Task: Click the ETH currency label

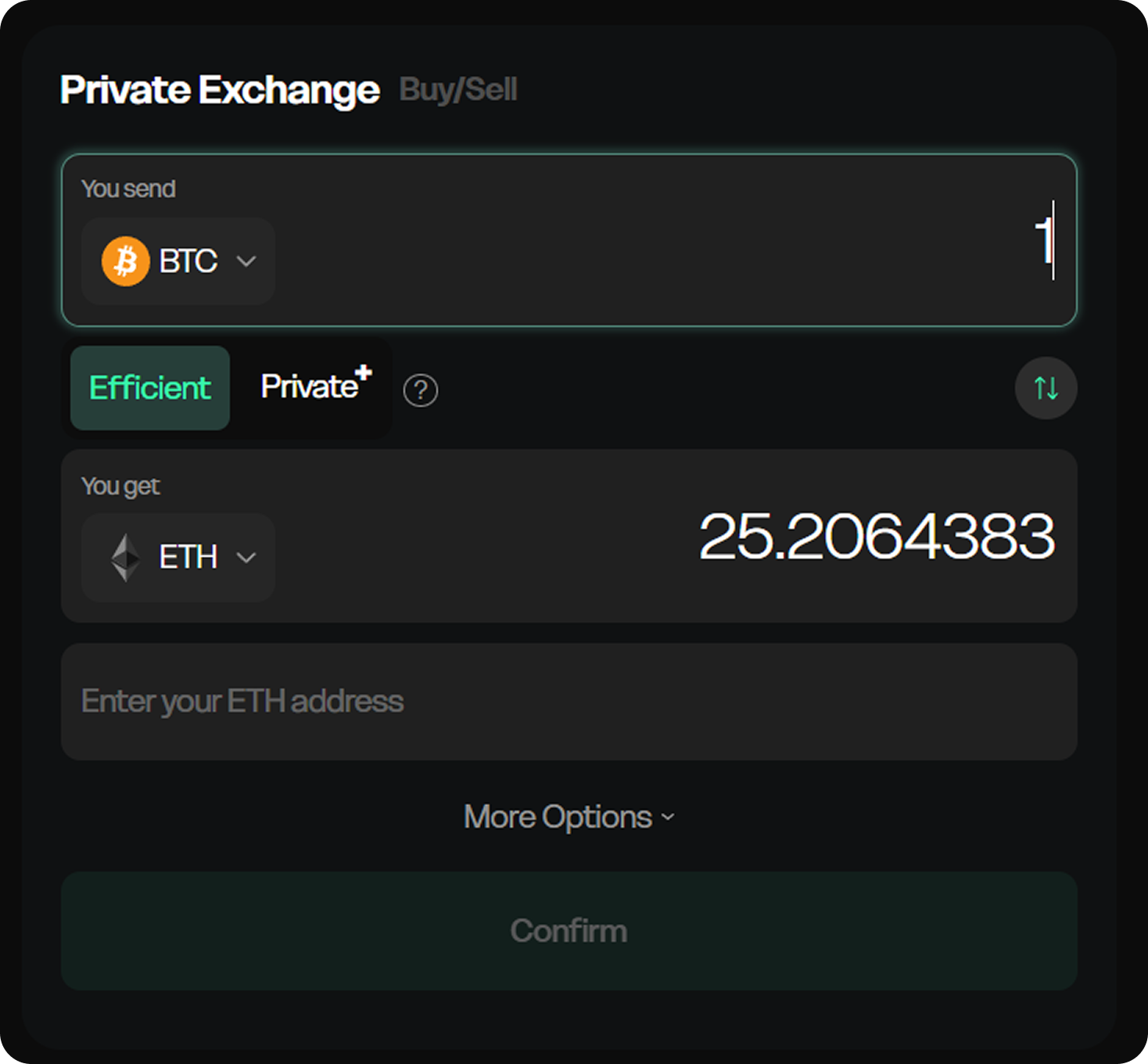Action: pyautogui.click(x=188, y=558)
